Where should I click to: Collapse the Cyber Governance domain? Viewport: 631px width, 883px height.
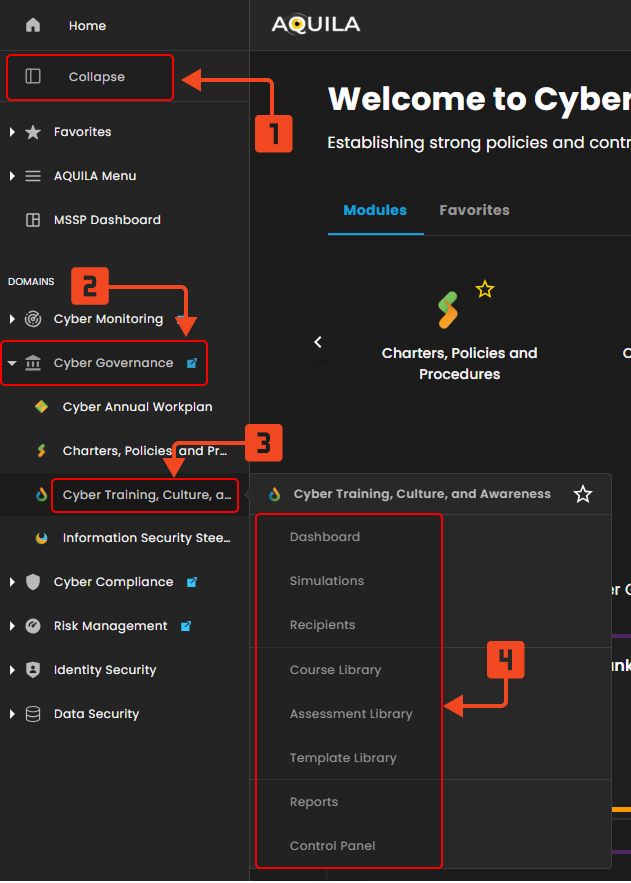pyautogui.click(x=12, y=363)
